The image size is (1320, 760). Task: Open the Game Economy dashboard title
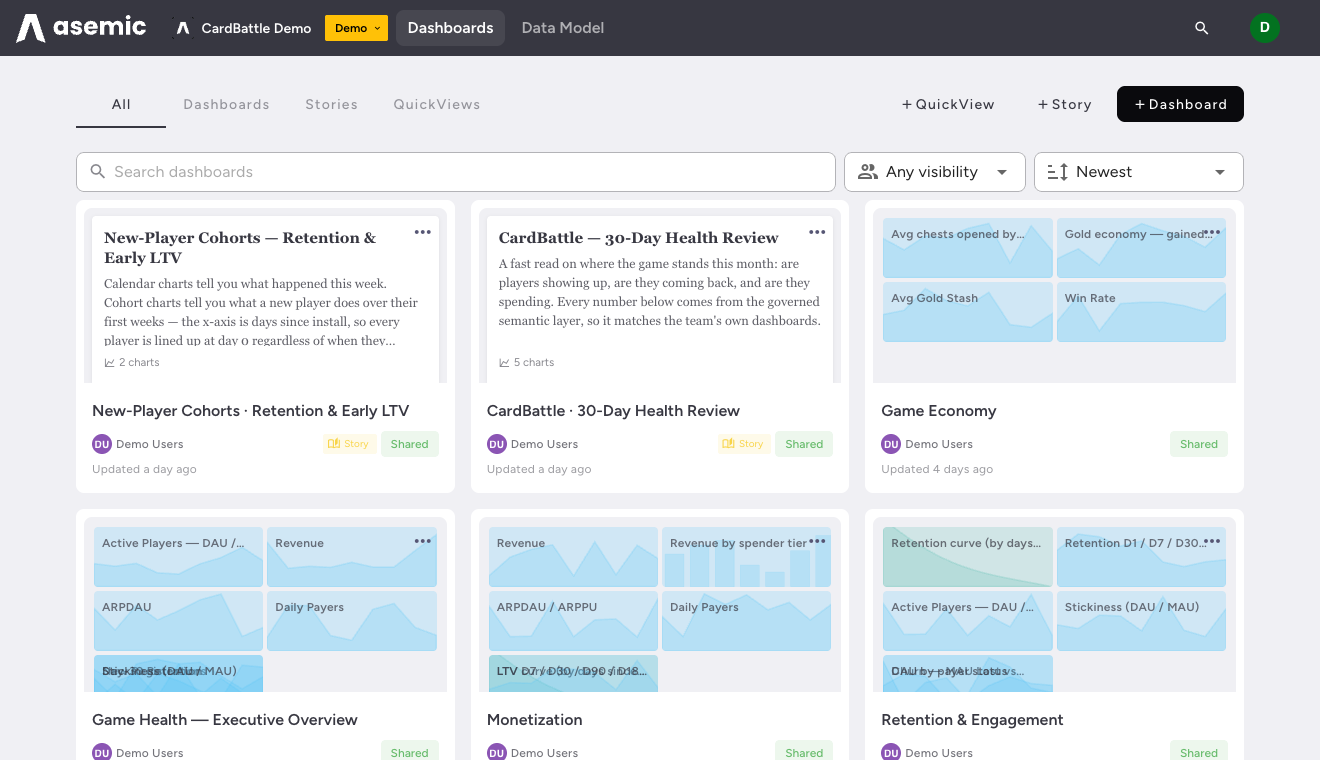point(939,411)
